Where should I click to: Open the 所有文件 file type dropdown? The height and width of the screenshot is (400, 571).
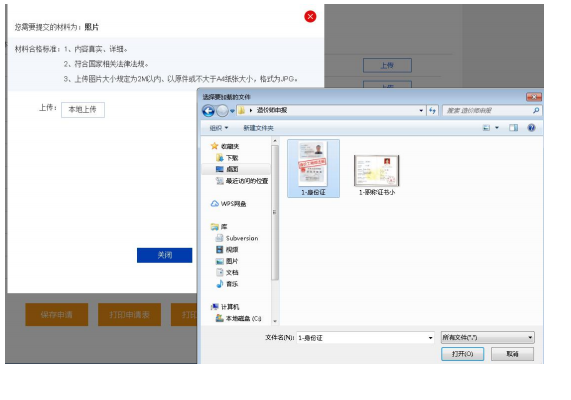pyautogui.click(x=488, y=338)
